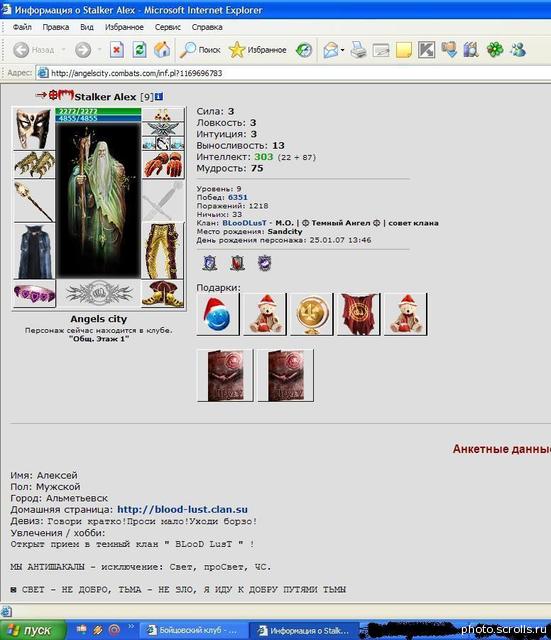Click the mask helmet equipment slot
This screenshot has height=640, width=551.
tap(34, 129)
